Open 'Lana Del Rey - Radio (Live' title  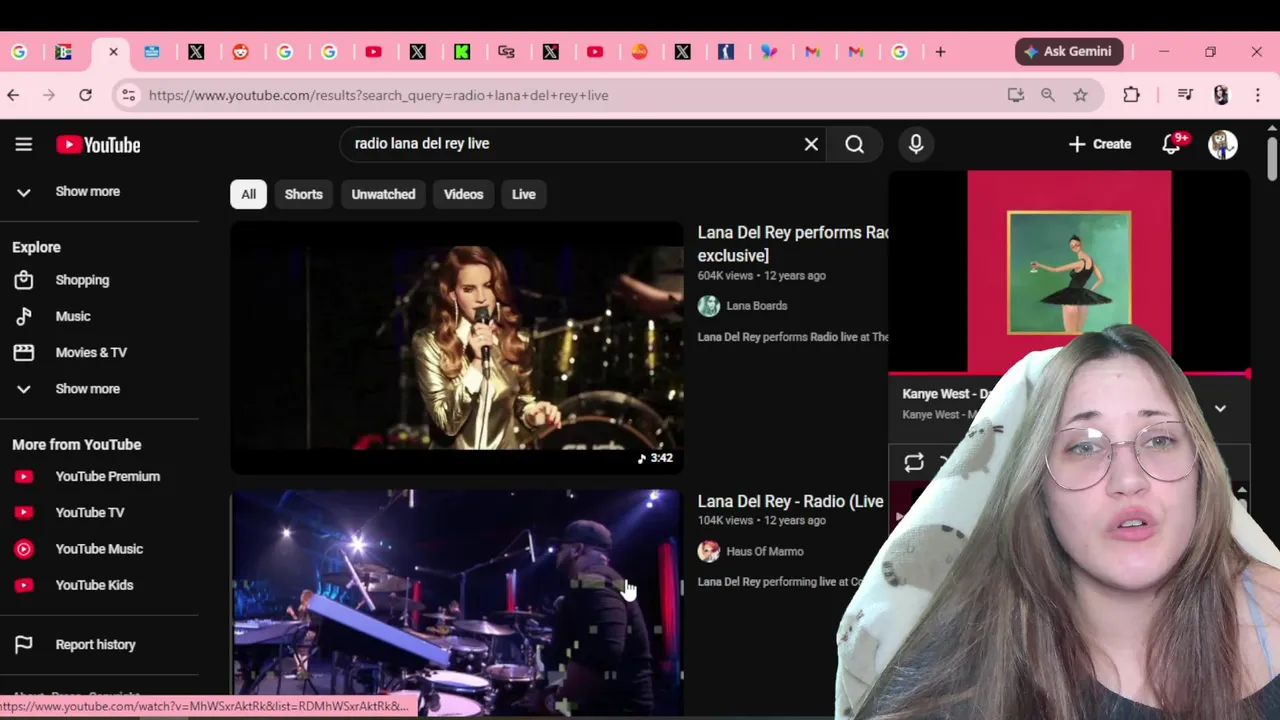pos(791,501)
